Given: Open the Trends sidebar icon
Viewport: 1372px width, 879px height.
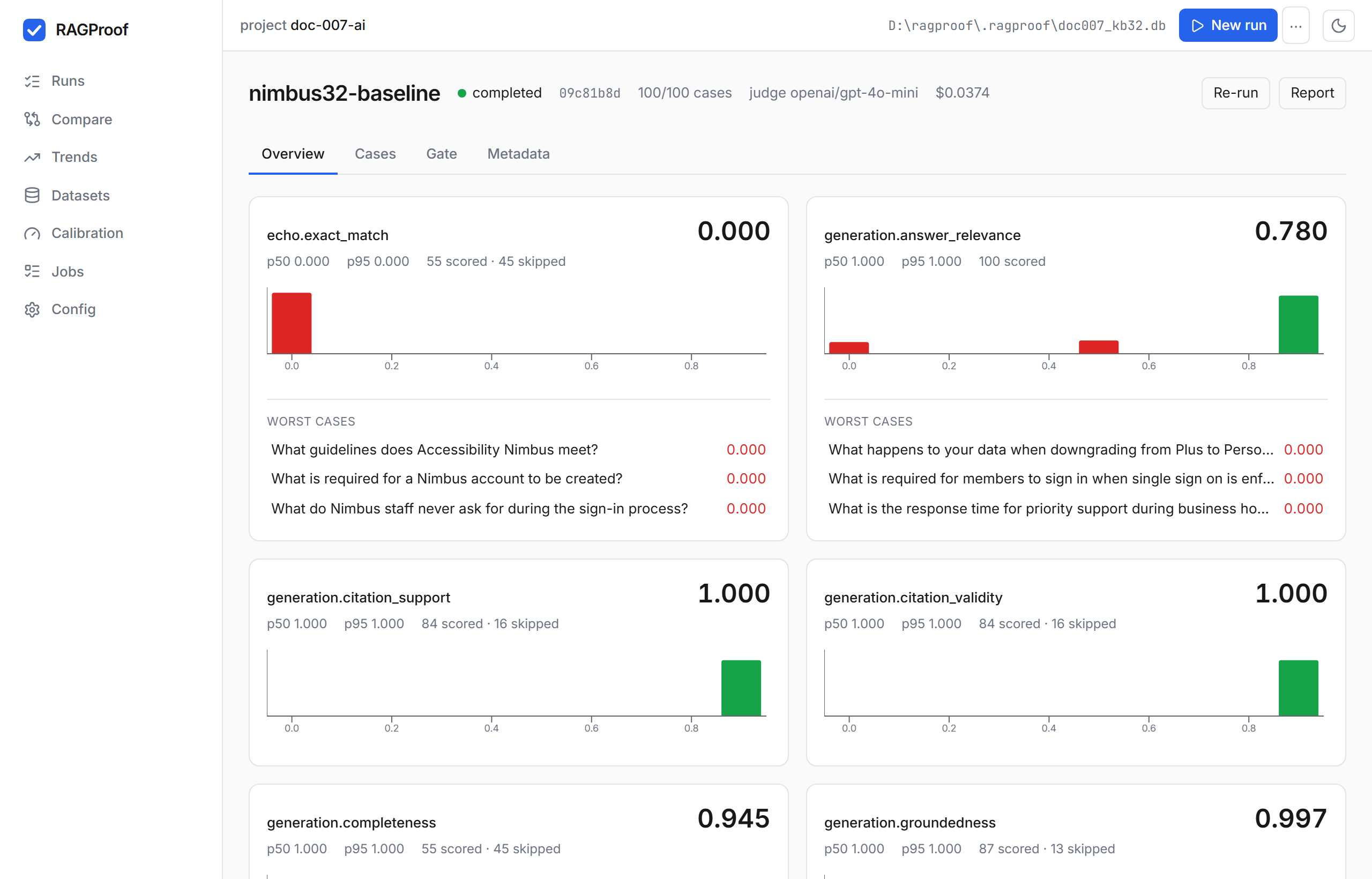Looking at the screenshot, I should (32, 157).
